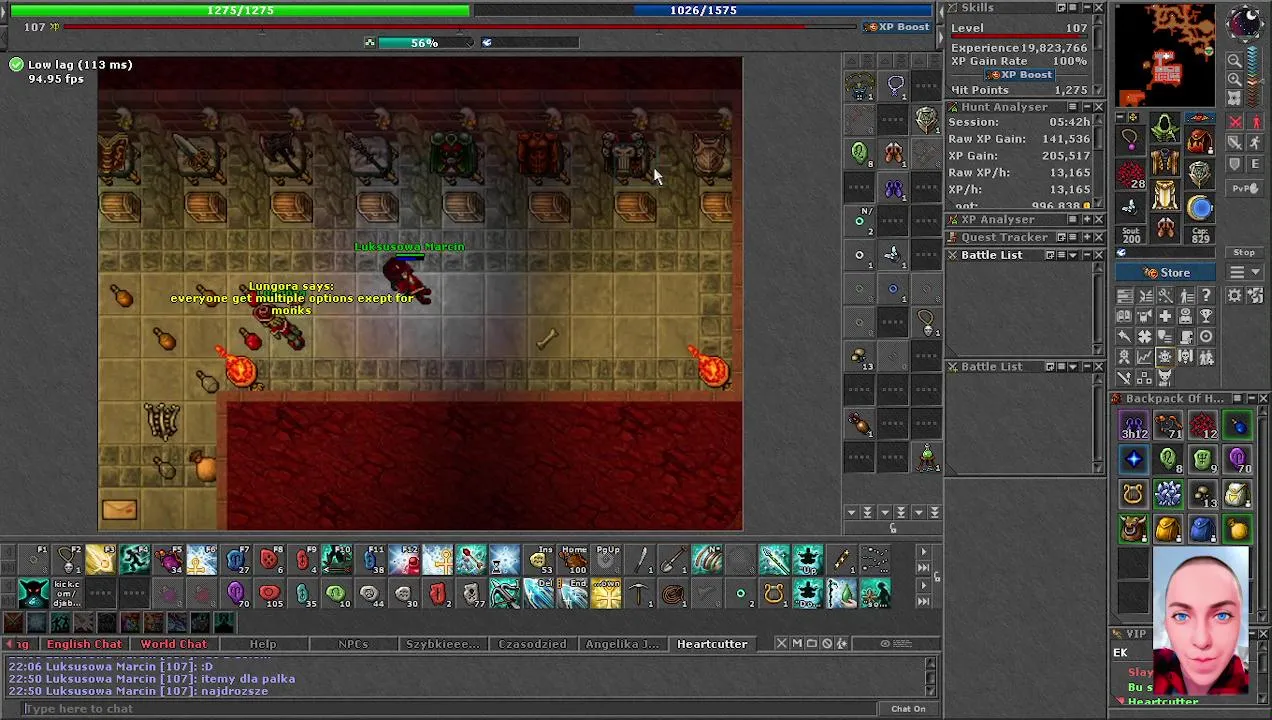The height and width of the screenshot is (720, 1272).
Task: Click the Ins hotkey slot with count 53
Action: (540, 560)
